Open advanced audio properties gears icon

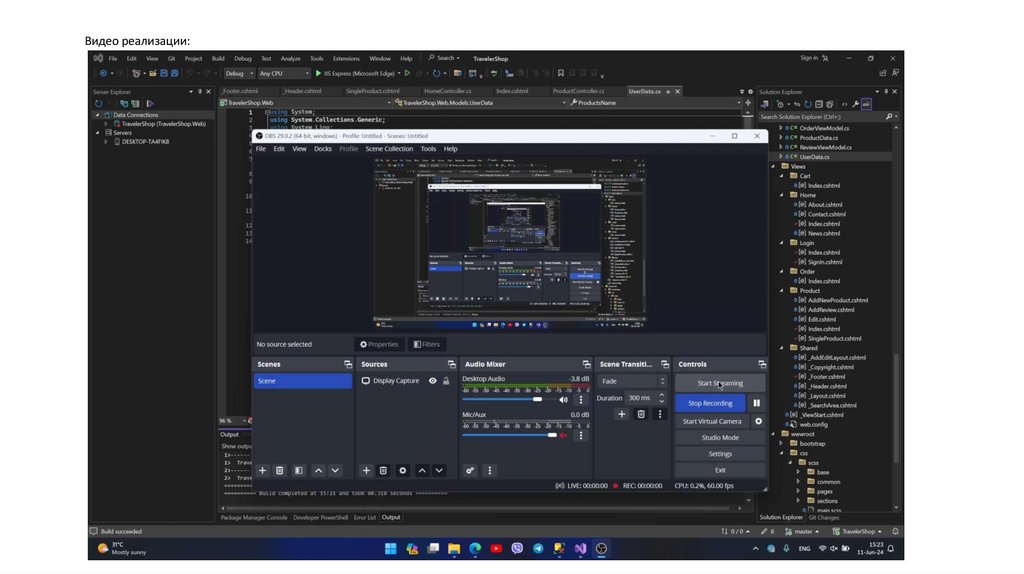470,470
